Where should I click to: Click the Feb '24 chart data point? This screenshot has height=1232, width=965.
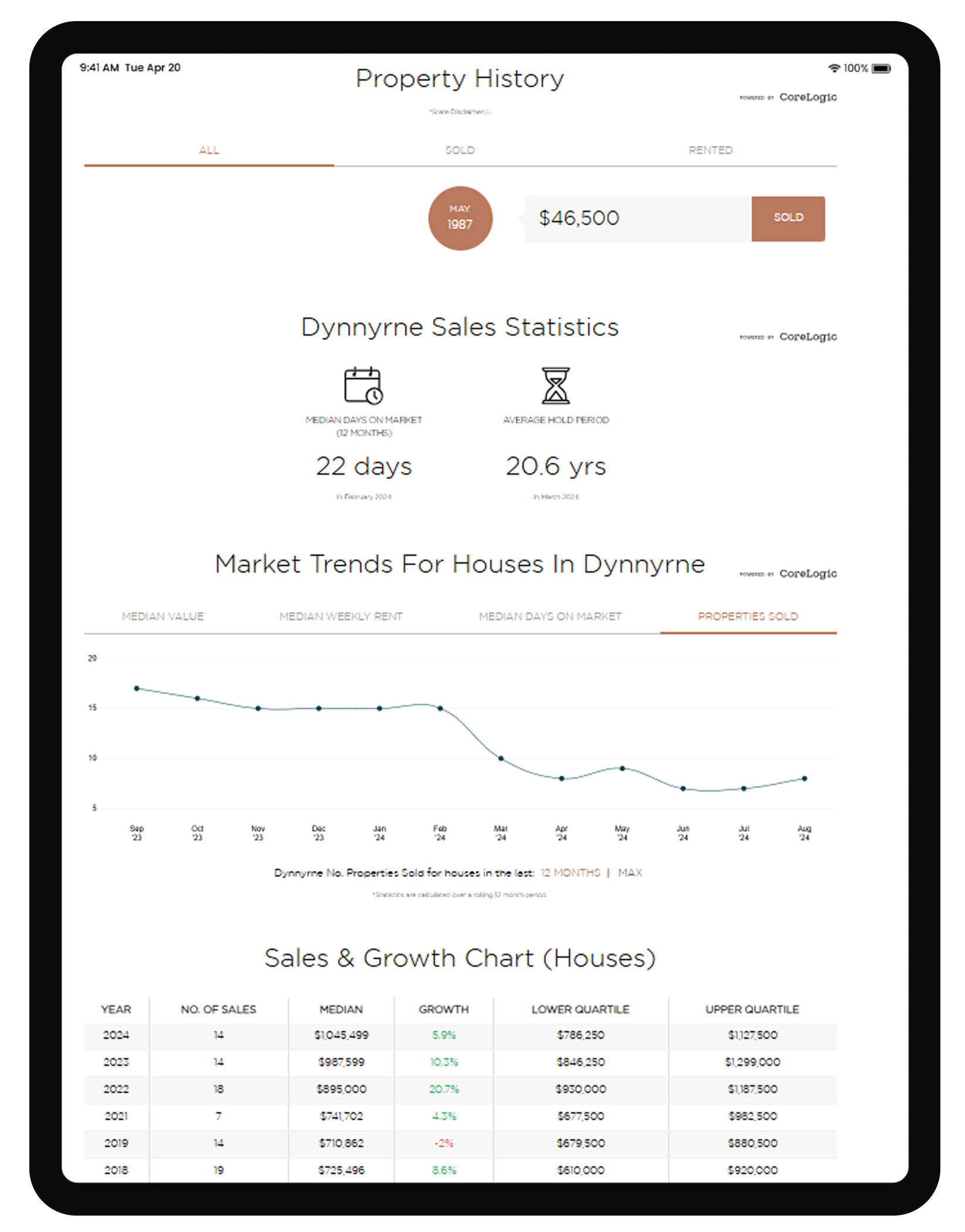click(x=440, y=709)
